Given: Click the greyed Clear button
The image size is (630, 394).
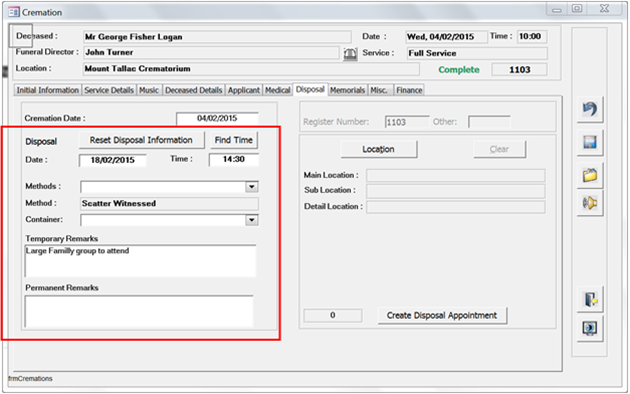Looking at the screenshot, I should coord(499,149).
